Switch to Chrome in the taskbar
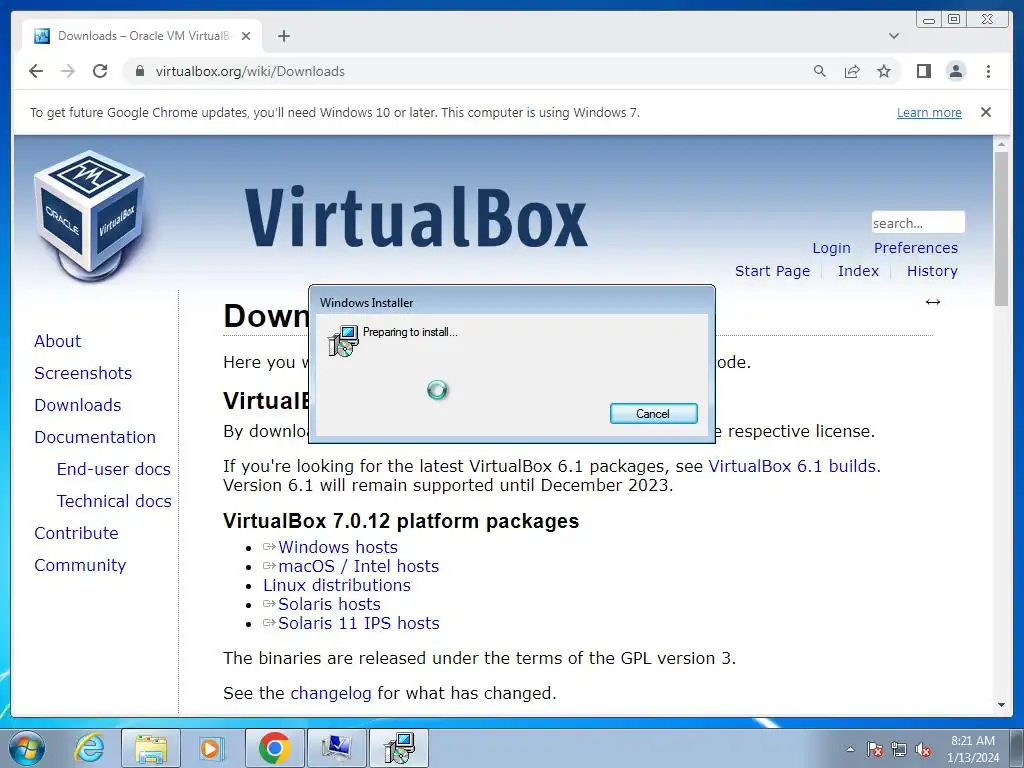This screenshot has height=768, width=1024. (274, 748)
